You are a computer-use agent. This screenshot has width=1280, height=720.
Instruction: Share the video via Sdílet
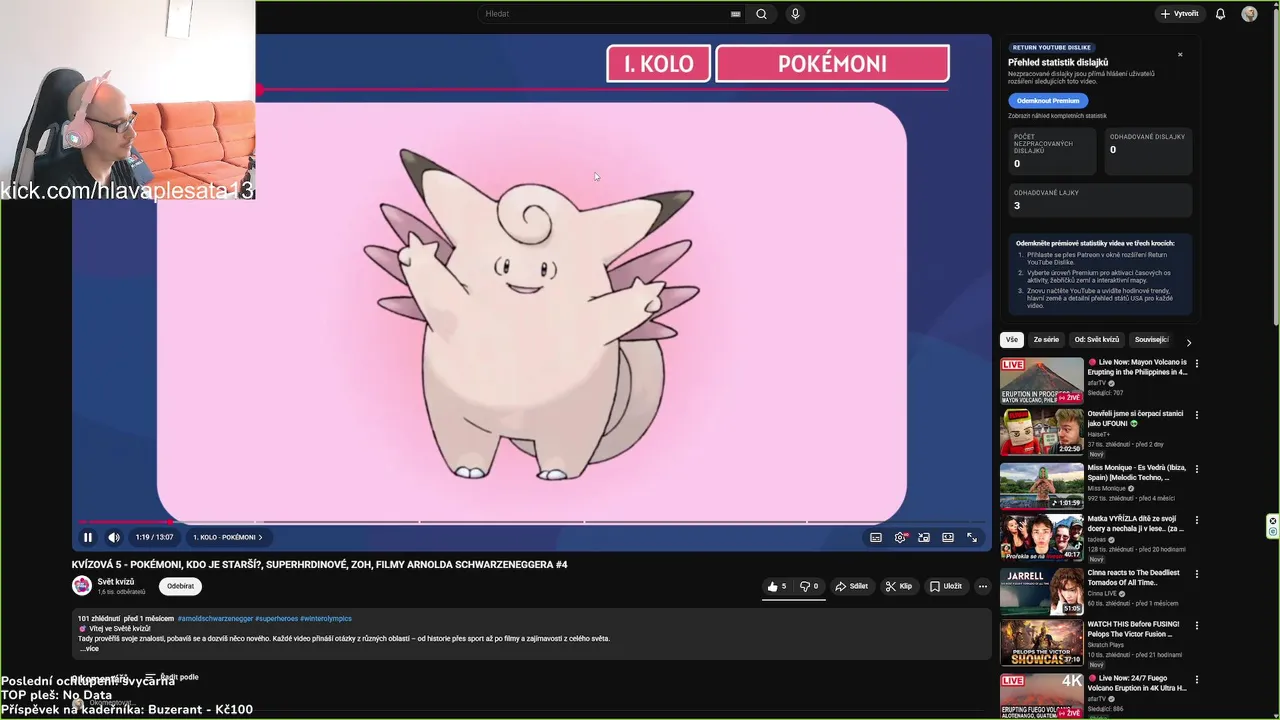point(852,586)
